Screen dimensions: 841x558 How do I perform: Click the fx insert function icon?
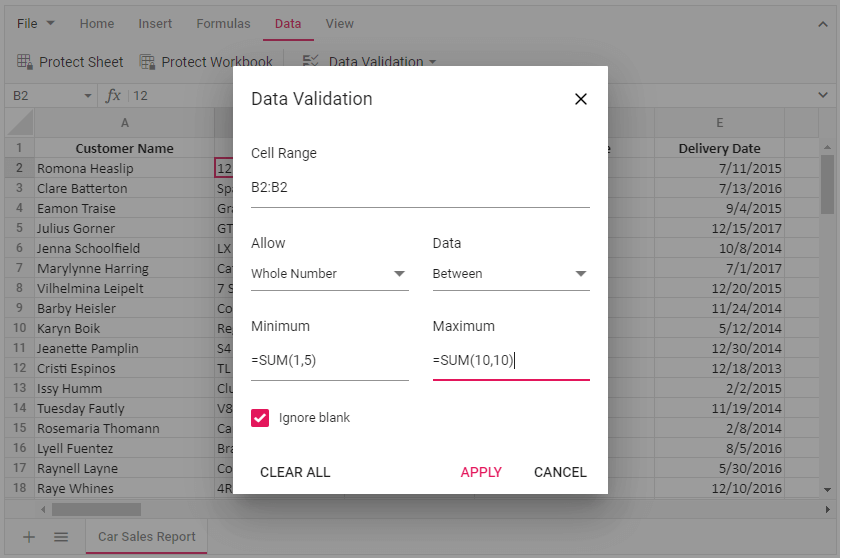113,95
